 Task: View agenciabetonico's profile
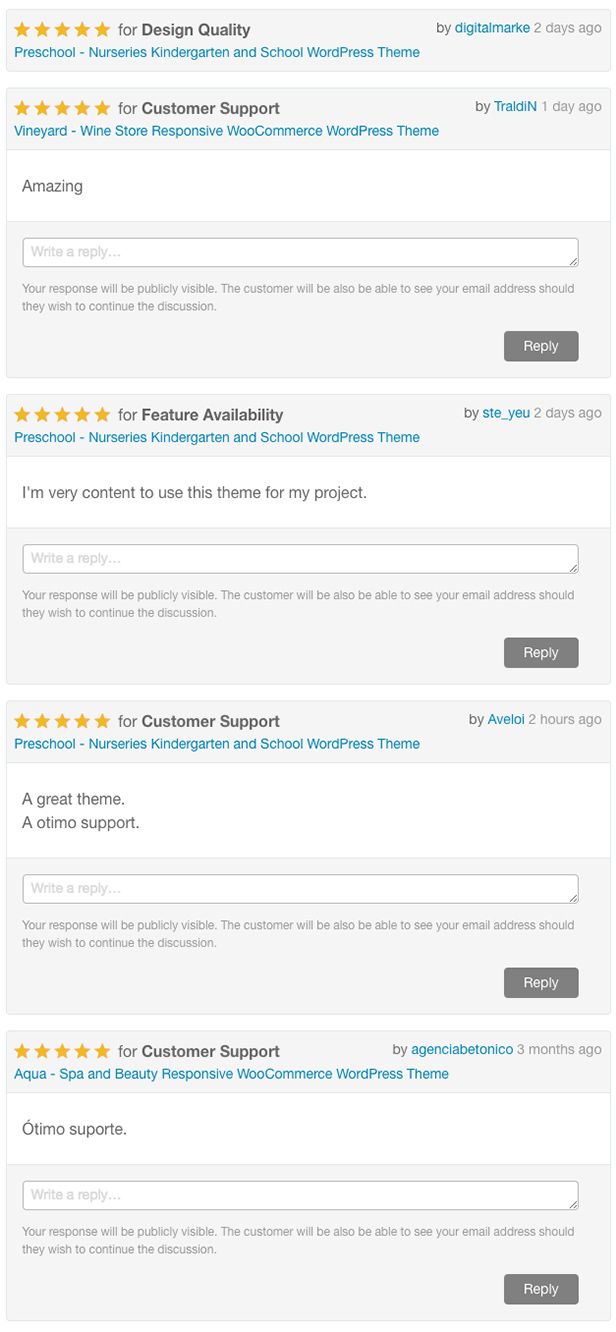[x=462, y=1049]
